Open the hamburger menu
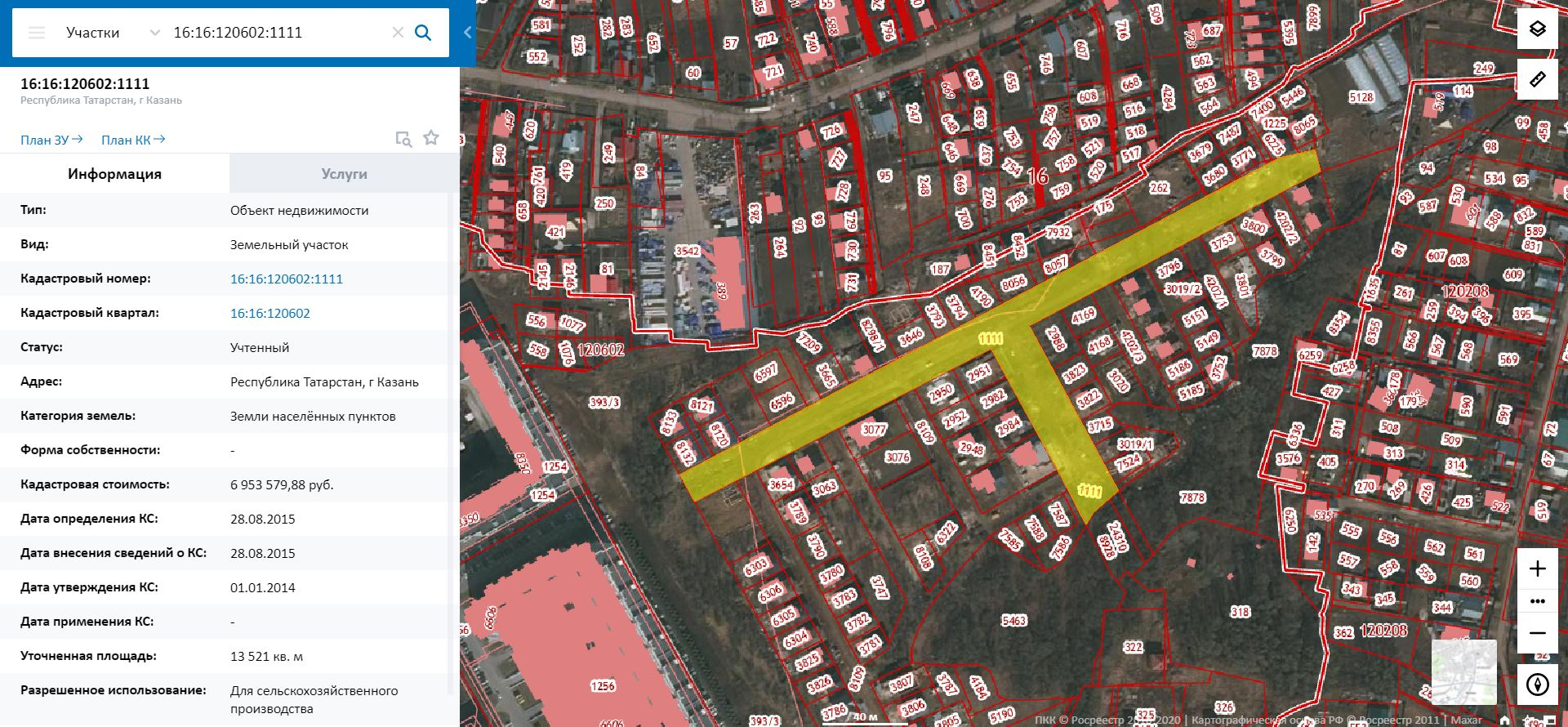 [37, 33]
